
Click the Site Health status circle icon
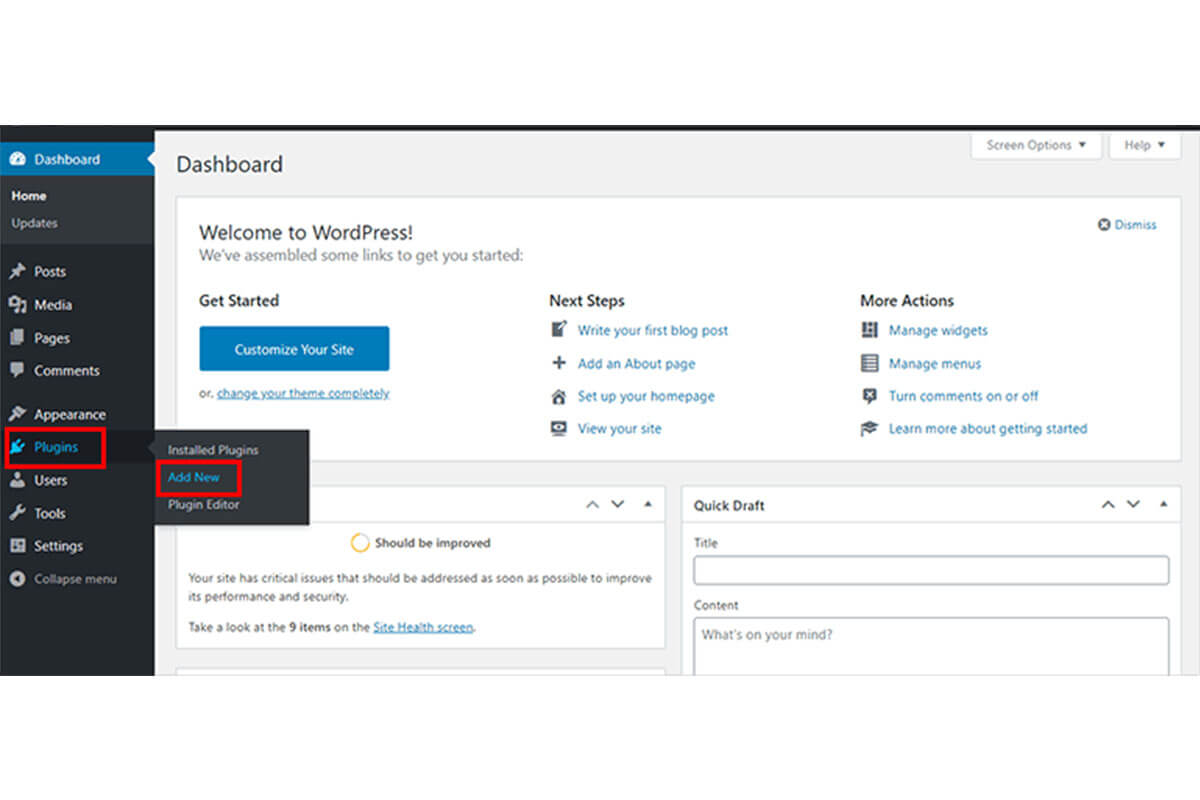[x=360, y=543]
